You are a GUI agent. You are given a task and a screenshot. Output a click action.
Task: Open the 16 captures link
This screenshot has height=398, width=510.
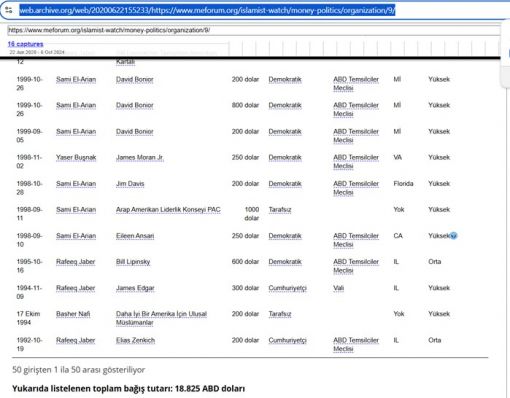pos(26,44)
